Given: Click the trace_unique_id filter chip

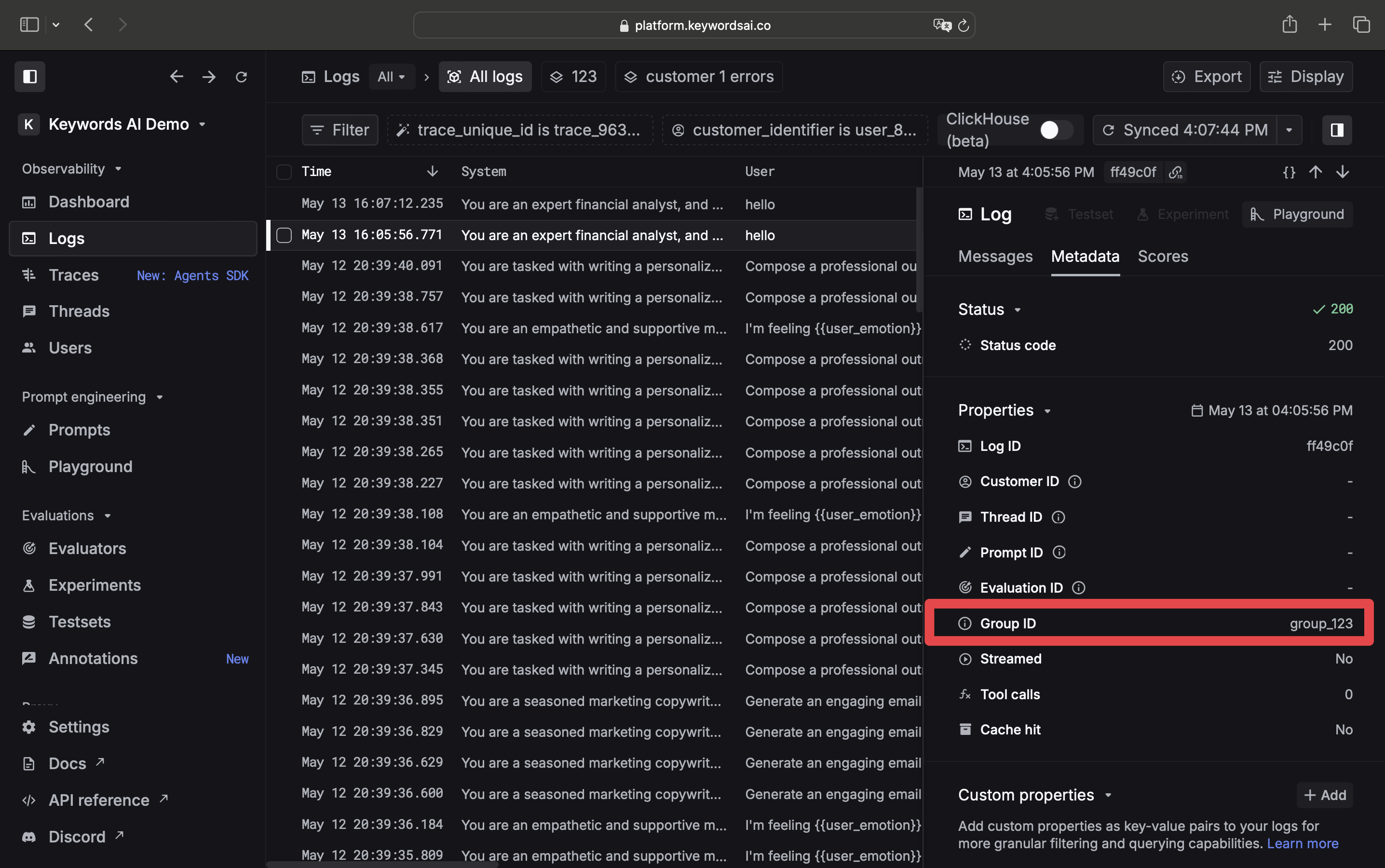Looking at the screenshot, I should pos(519,130).
